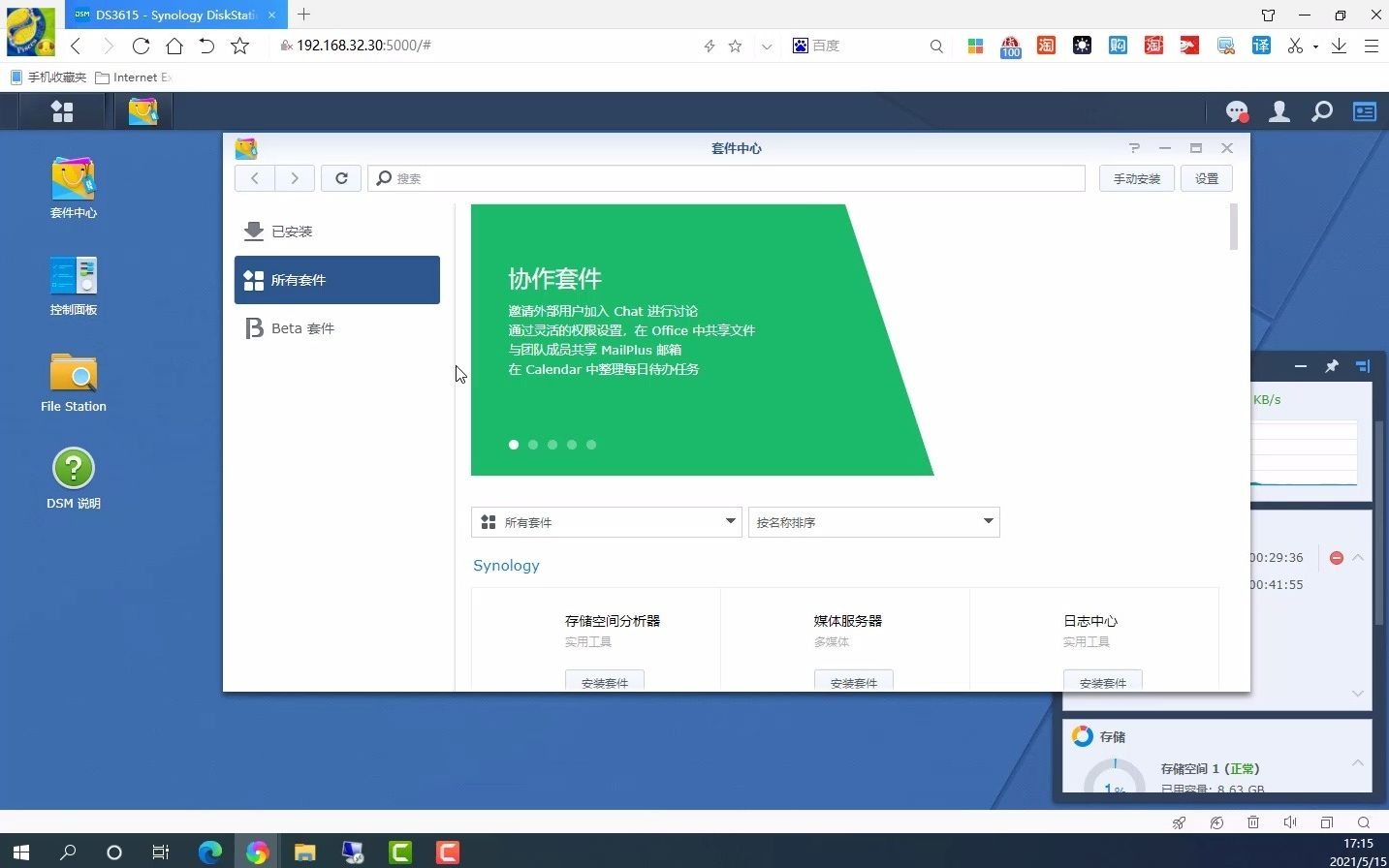Open the 所有套件 category dropdown
This screenshot has width=1389, height=868.
[607, 522]
